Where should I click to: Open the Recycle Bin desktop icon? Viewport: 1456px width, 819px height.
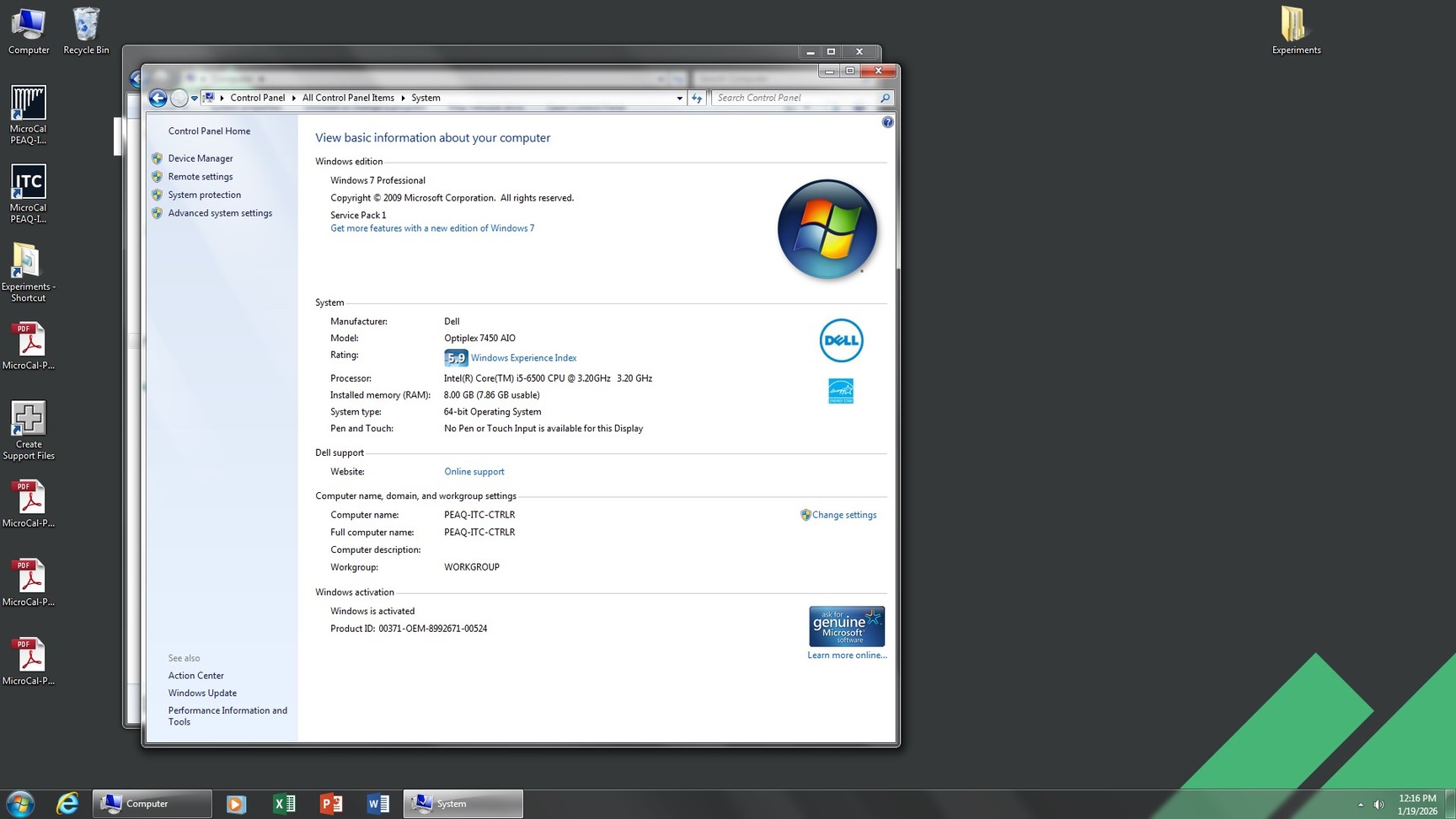pos(86,31)
